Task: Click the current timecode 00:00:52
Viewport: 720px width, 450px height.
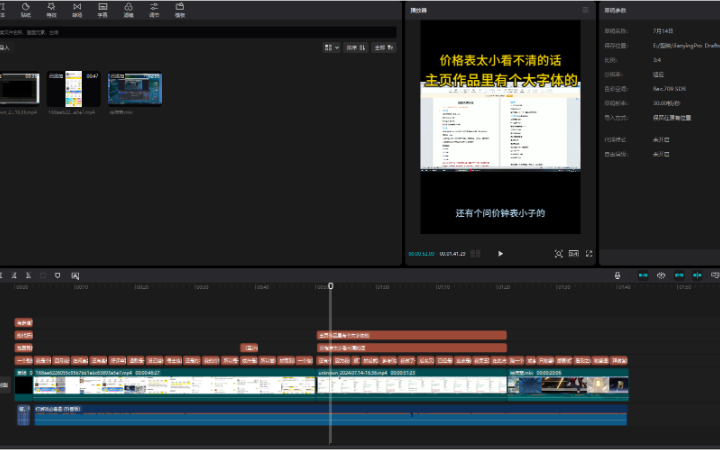Action: [421, 254]
